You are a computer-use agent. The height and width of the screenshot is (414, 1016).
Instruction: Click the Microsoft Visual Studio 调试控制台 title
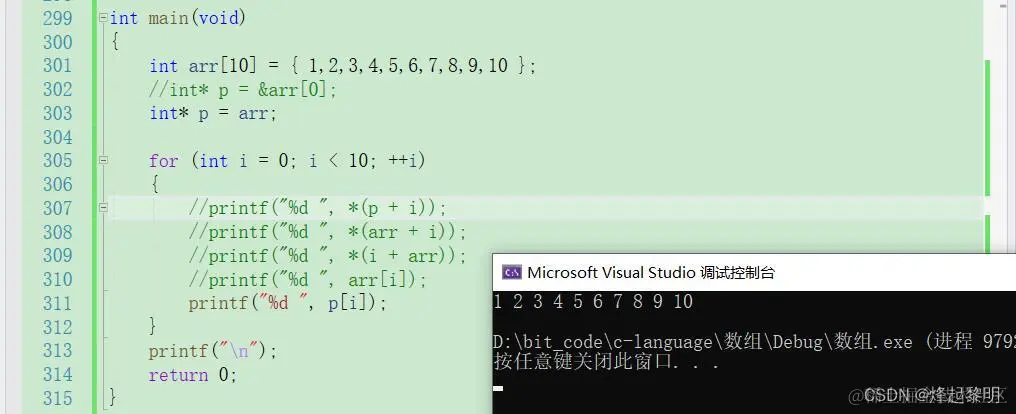651,272
